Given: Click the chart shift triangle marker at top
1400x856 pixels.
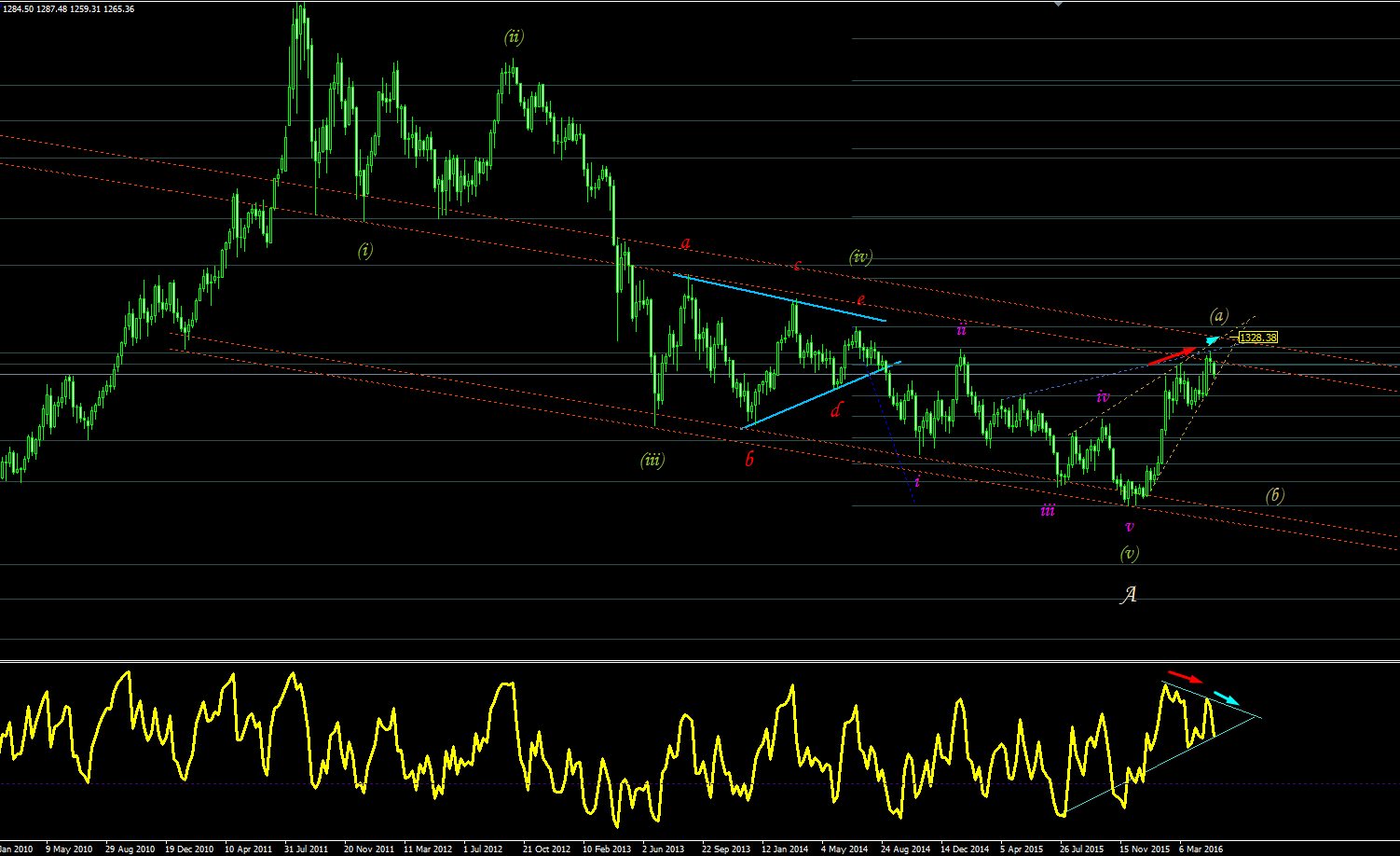Looking at the screenshot, I should 1057,4.
